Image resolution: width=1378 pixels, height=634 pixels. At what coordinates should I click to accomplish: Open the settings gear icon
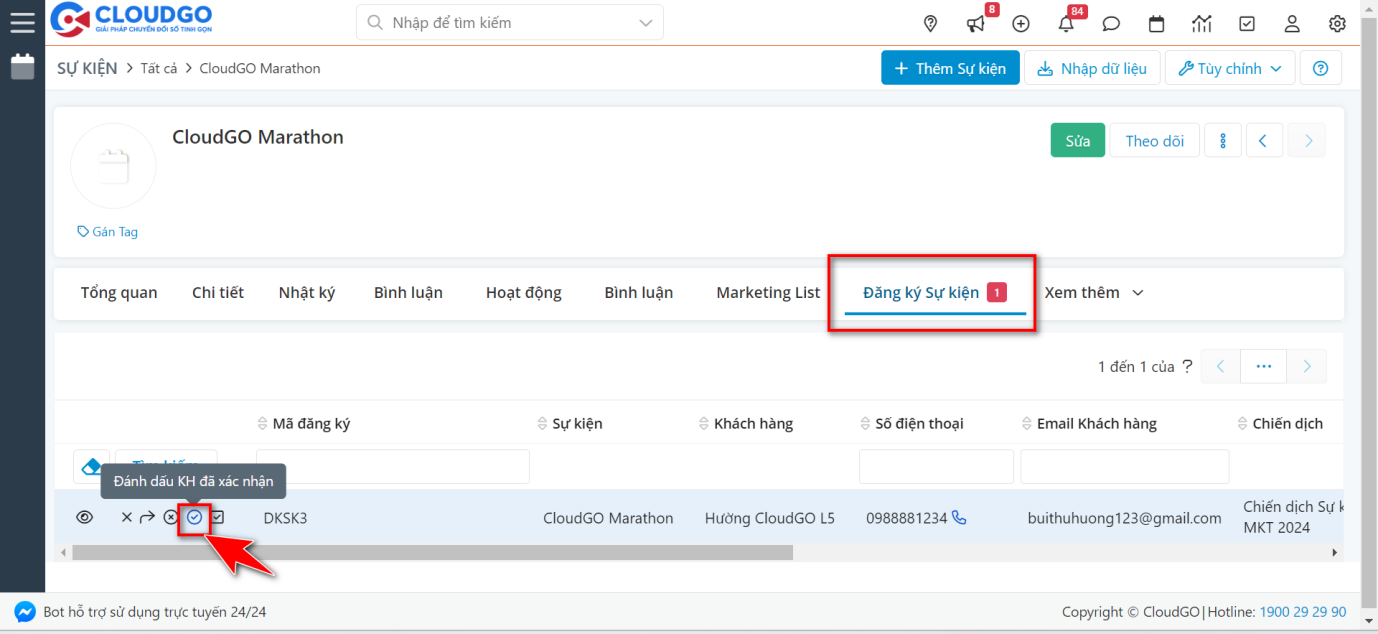tap(1338, 24)
